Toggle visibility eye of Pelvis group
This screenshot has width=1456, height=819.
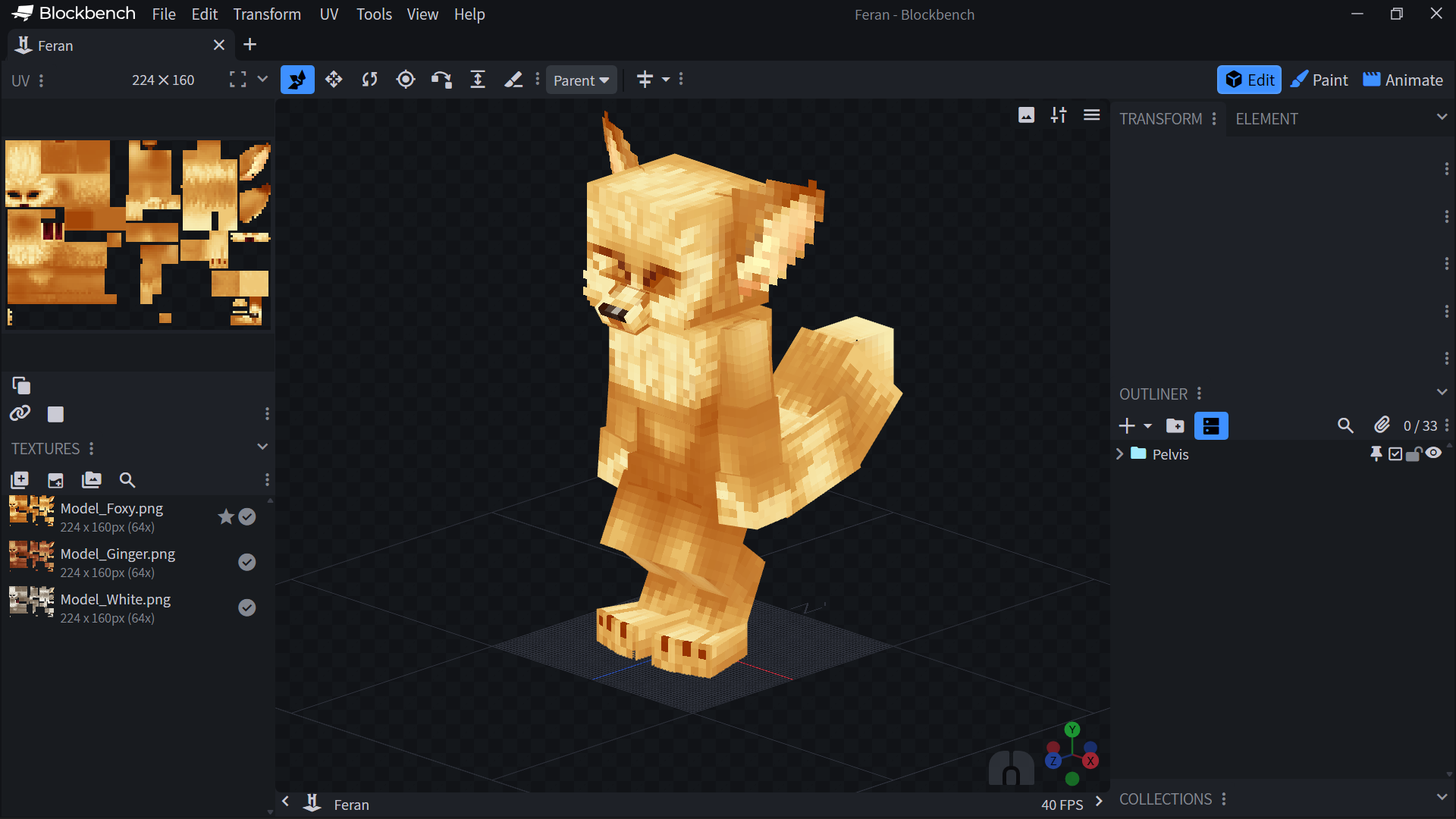(x=1433, y=453)
